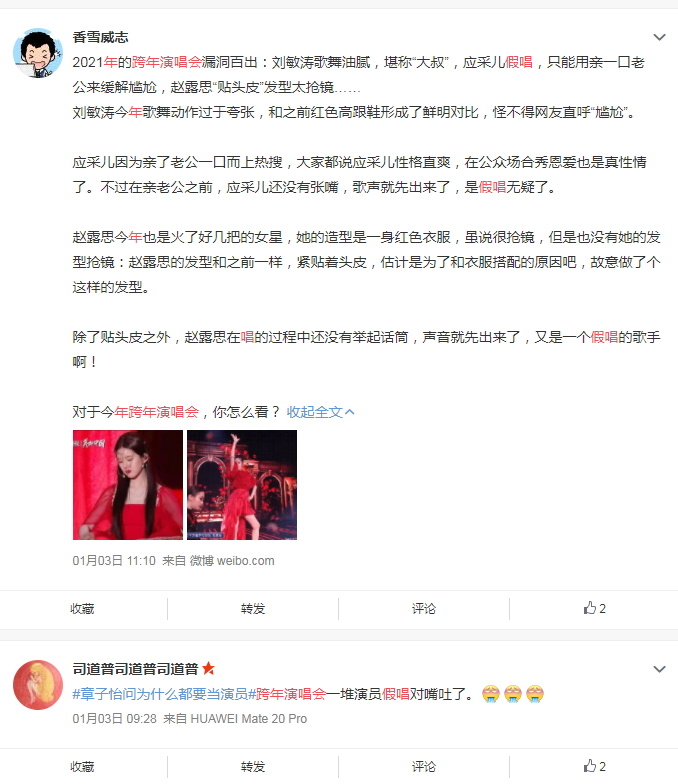Click 评论 on the second post

click(424, 766)
